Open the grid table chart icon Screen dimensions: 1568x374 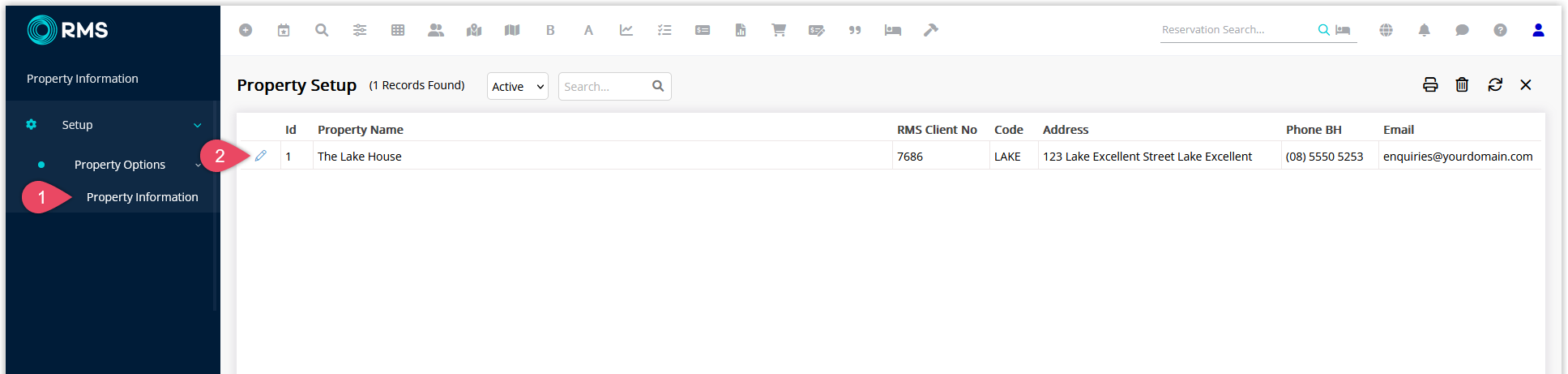[x=398, y=30]
